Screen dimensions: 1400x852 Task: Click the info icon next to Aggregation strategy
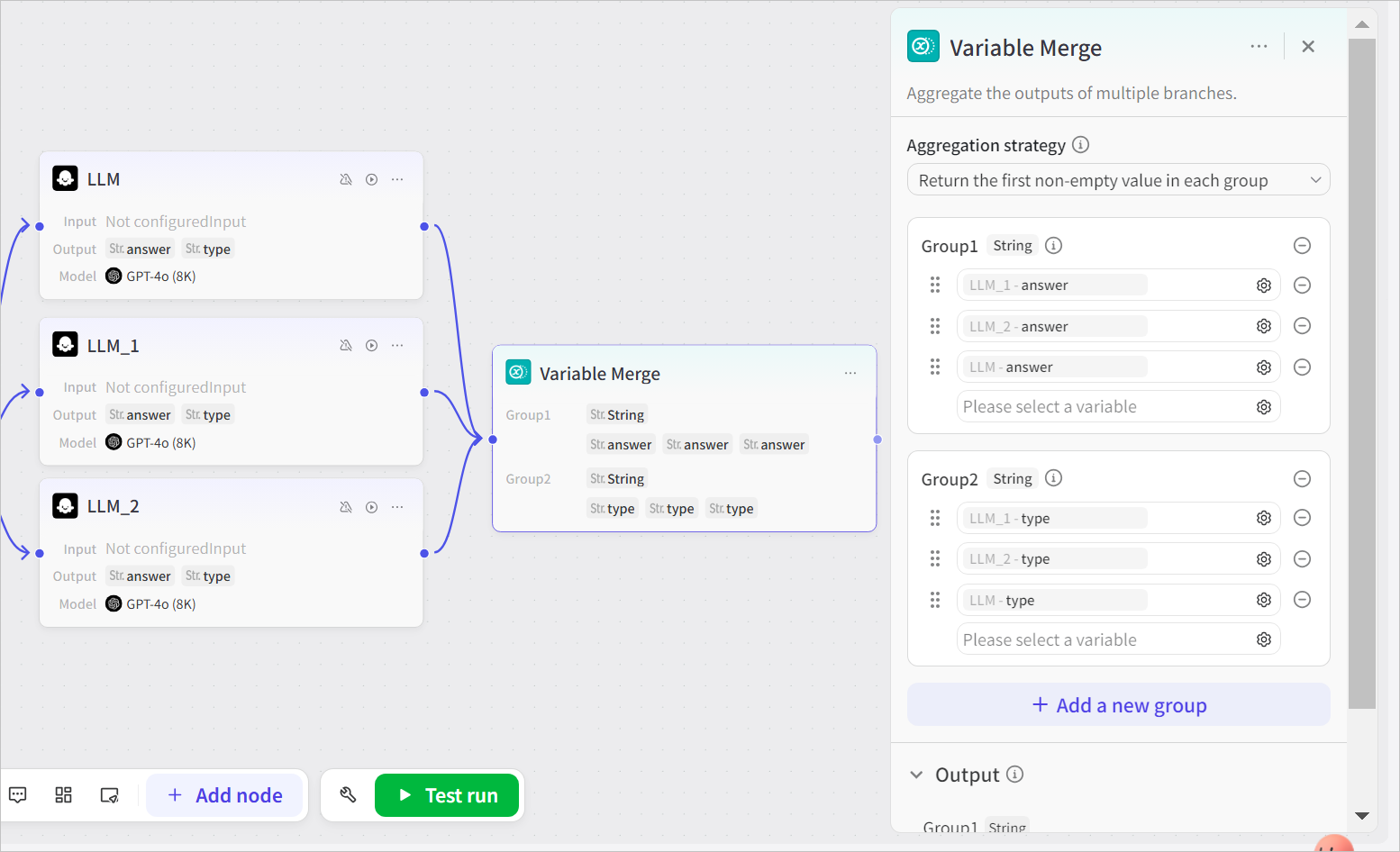(x=1081, y=145)
